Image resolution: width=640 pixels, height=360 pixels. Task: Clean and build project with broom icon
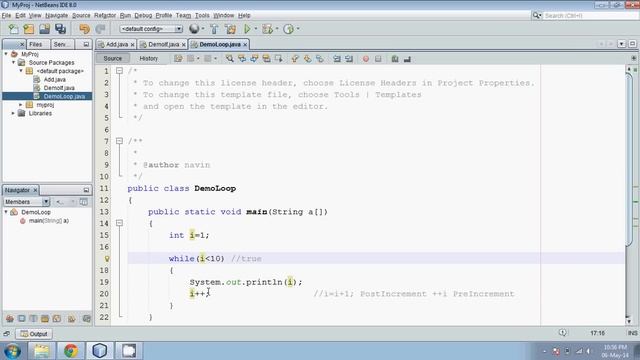point(230,29)
